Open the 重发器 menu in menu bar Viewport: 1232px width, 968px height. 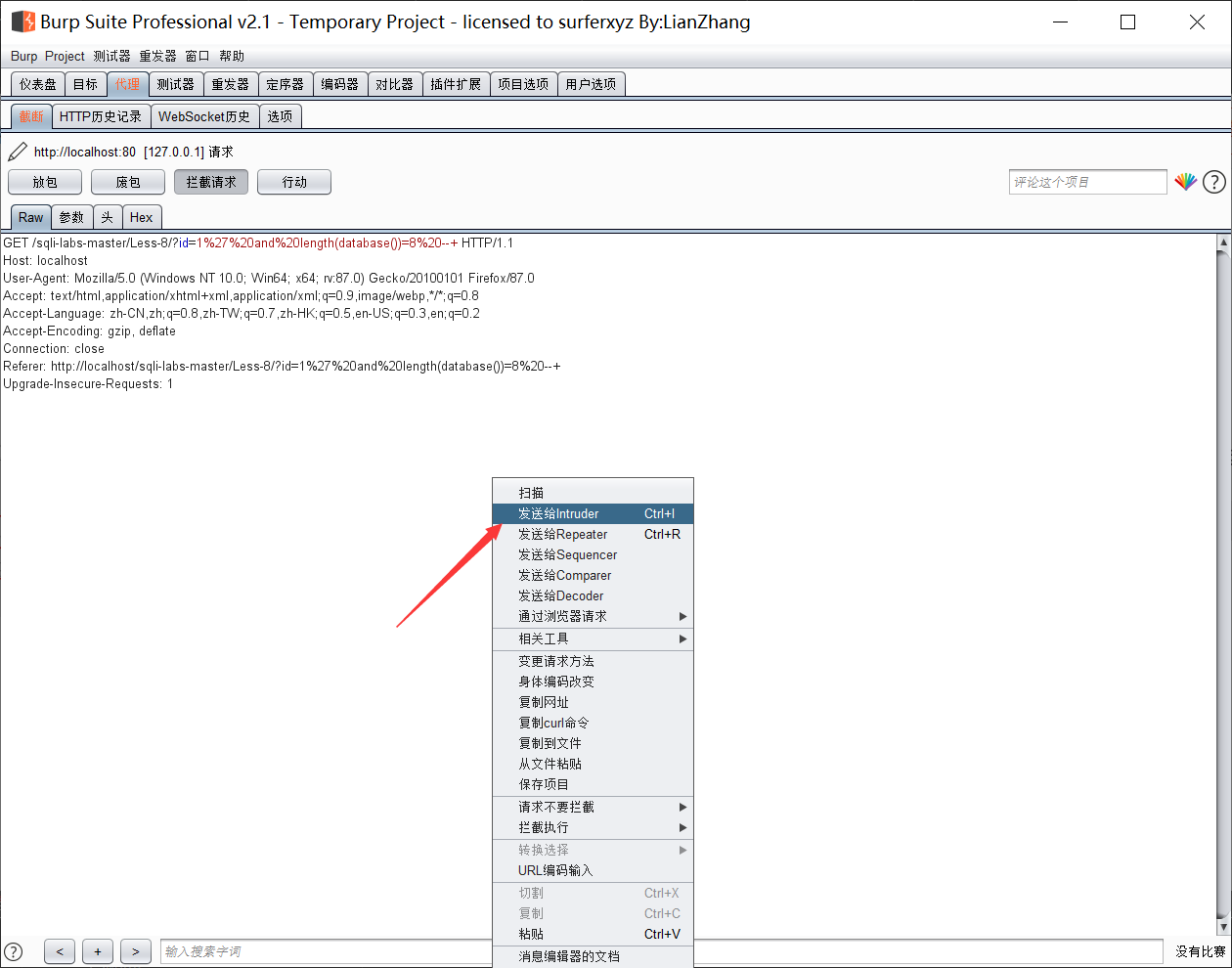coord(157,56)
